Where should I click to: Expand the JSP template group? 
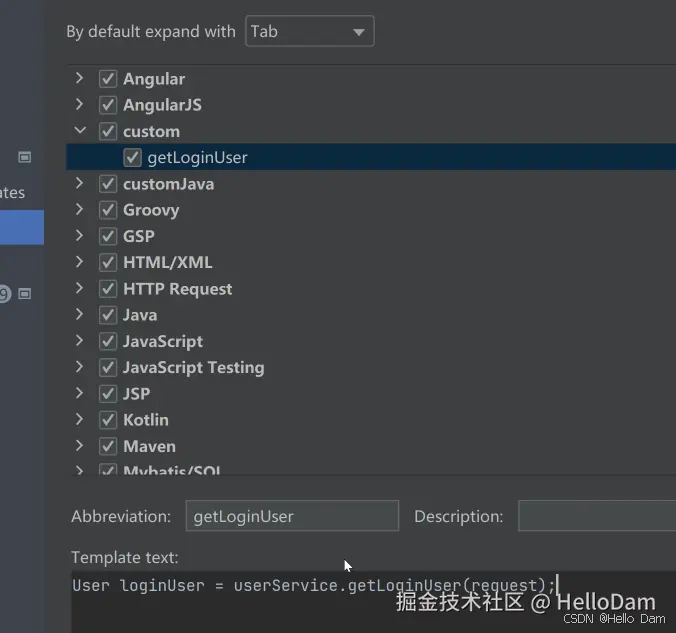[x=79, y=393]
